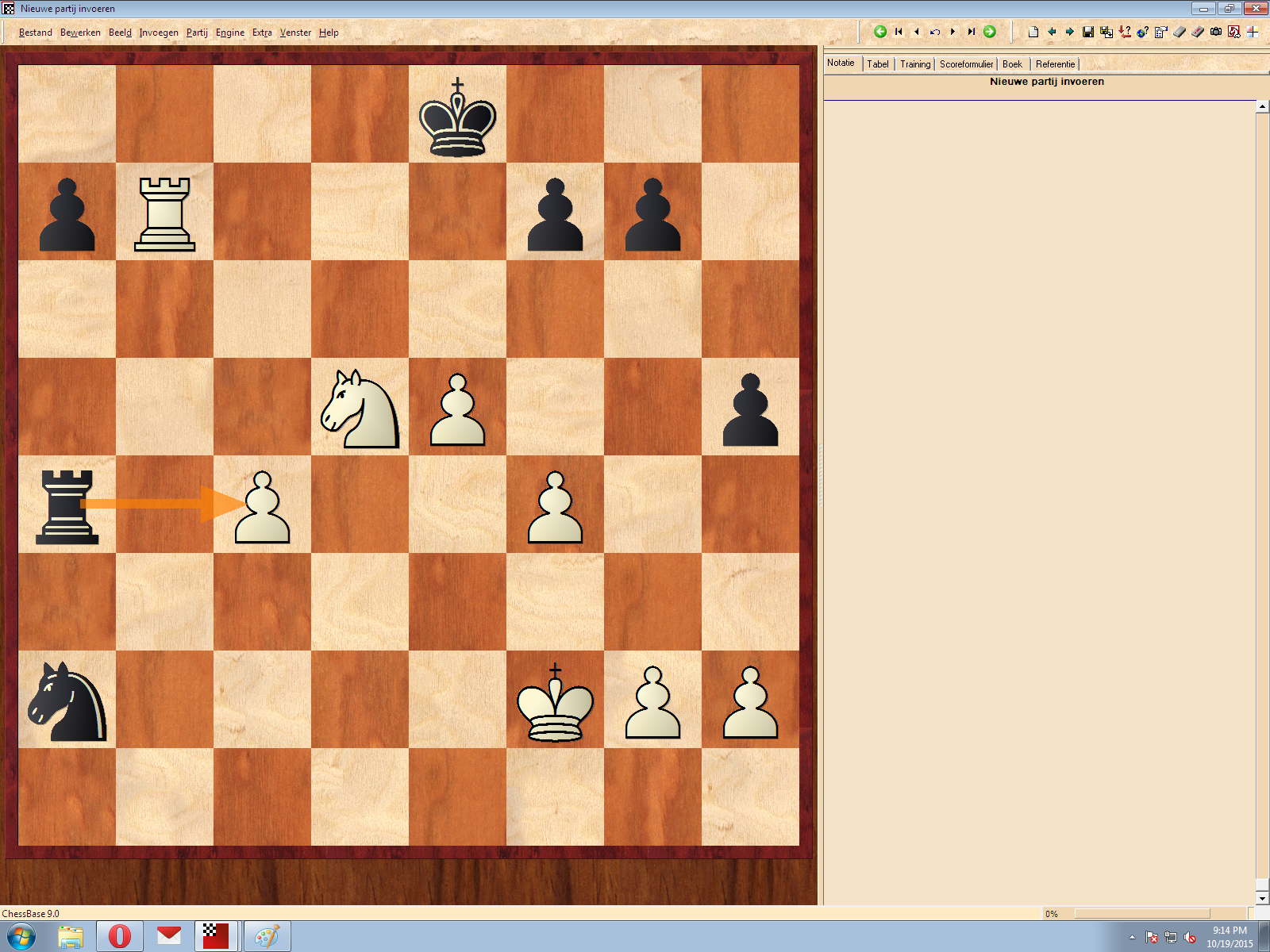Open the Bestand menu
Image resolution: width=1270 pixels, height=952 pixels.
[35, 33]
